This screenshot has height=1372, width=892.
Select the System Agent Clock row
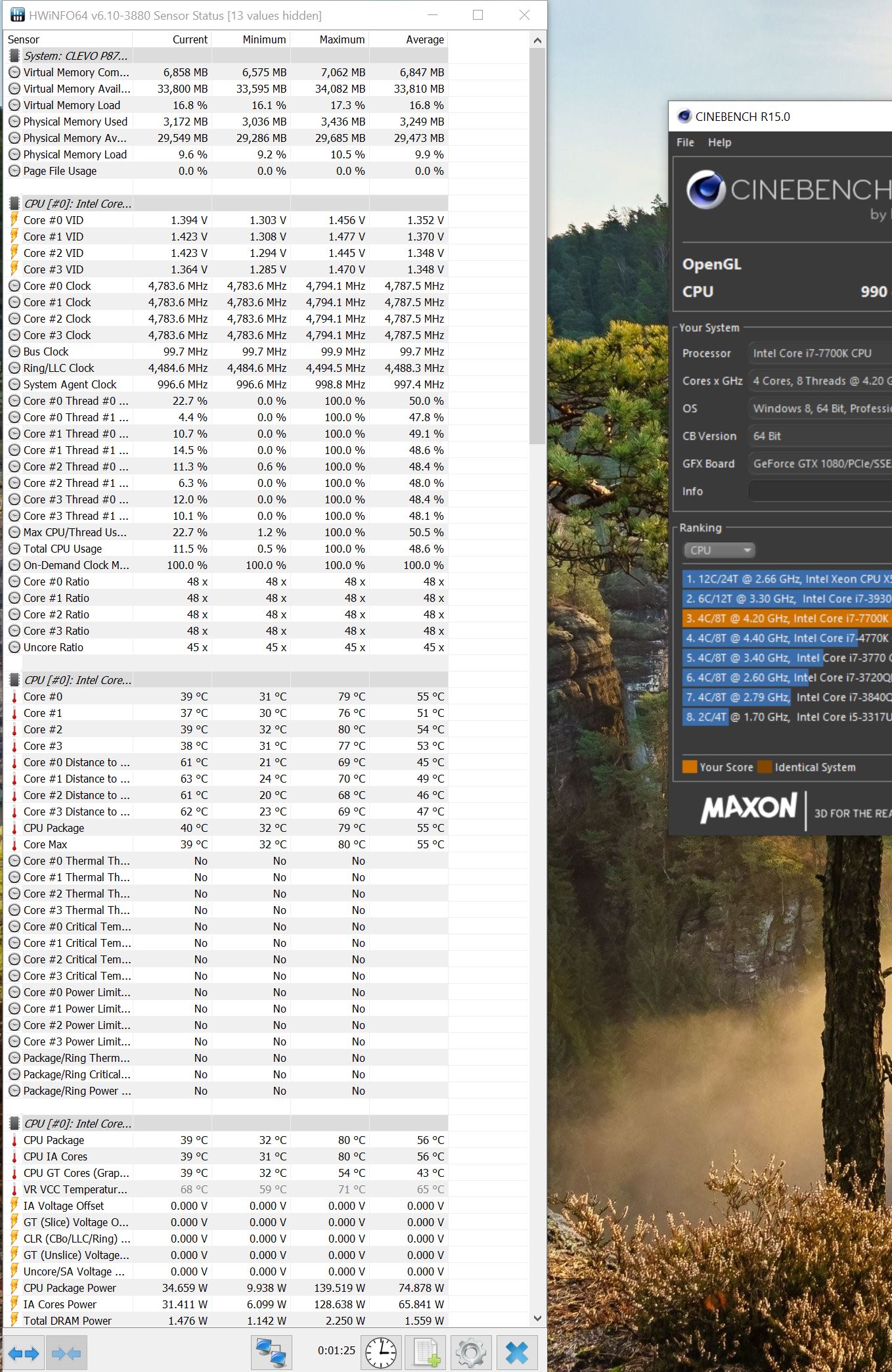pos(225,384)
